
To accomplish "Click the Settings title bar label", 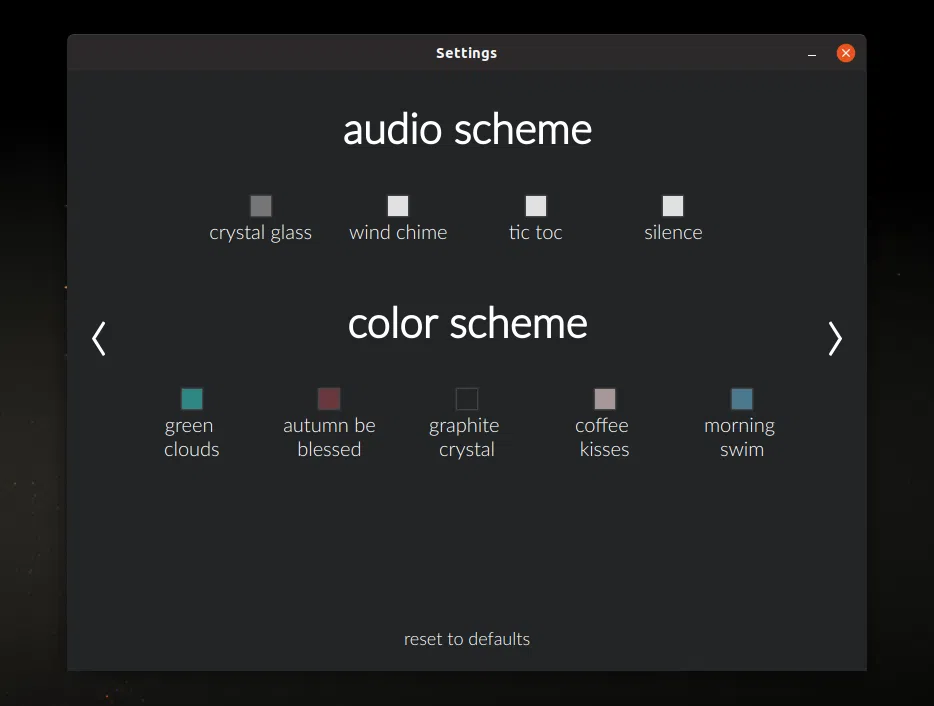I will [466, 53].
